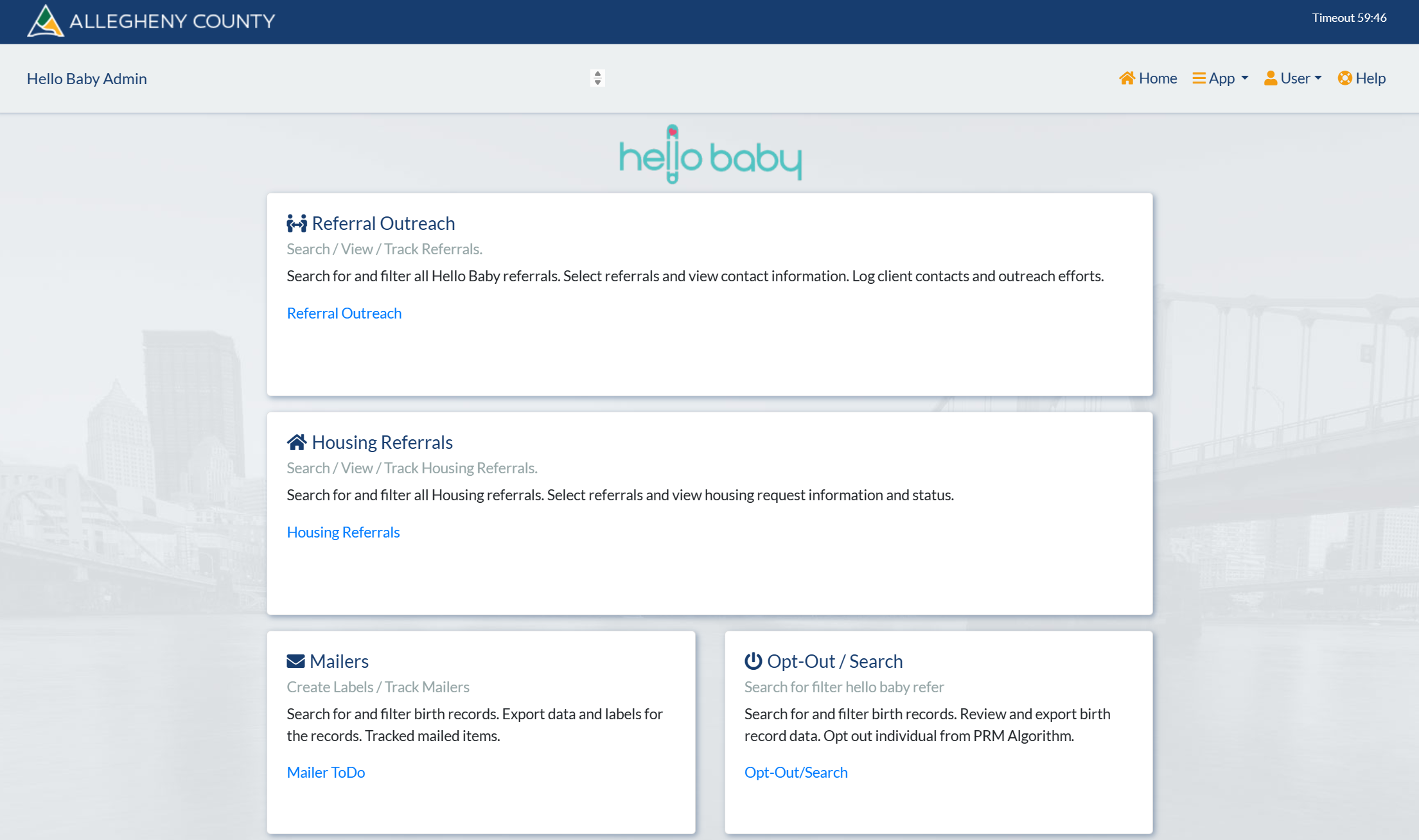Click the orange hamburger App icon
1419x840 pixels.
point(1199,78)
